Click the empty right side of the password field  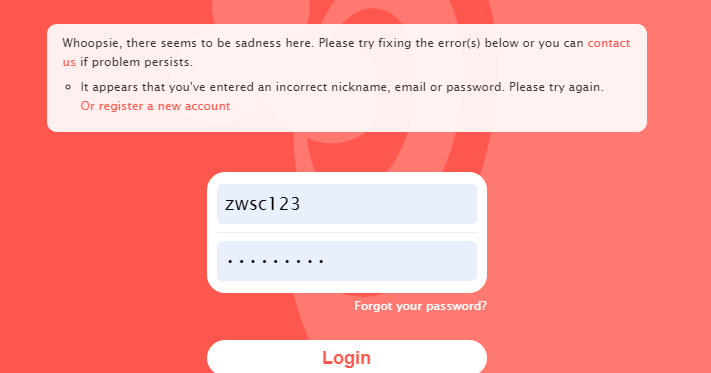point(408,261)
